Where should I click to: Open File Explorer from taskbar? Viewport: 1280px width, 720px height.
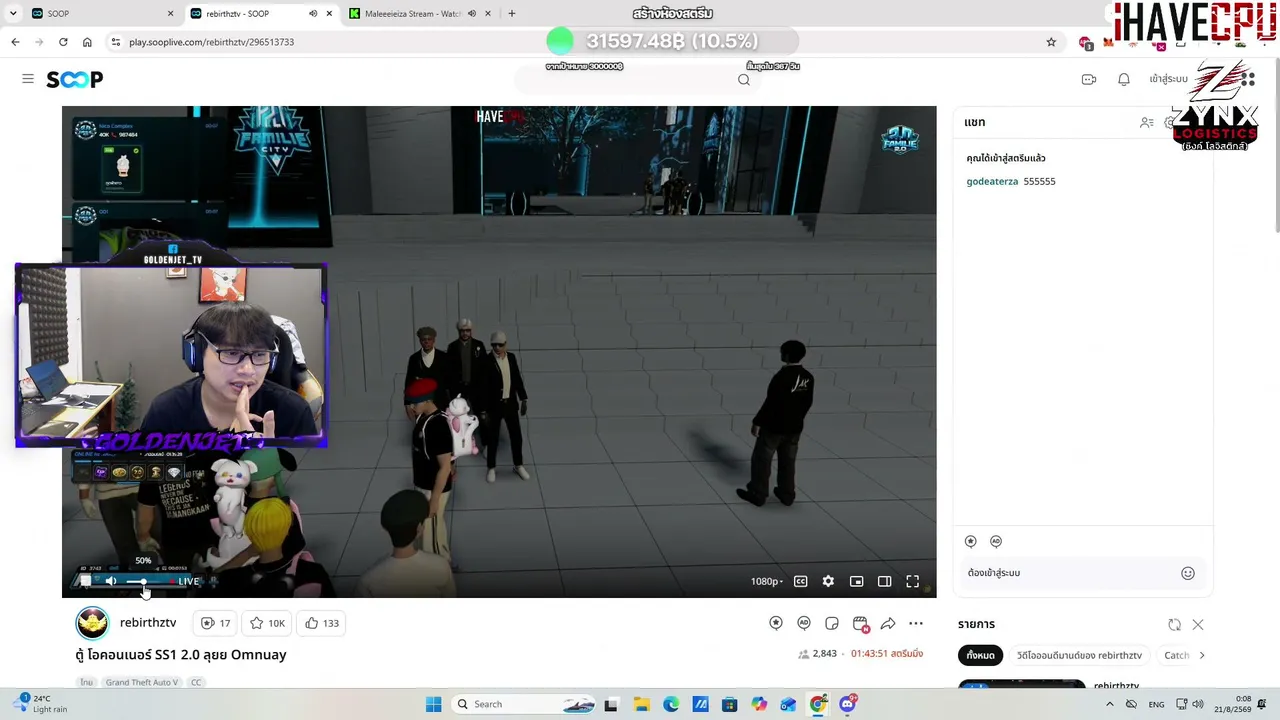[x=641, y=704]
